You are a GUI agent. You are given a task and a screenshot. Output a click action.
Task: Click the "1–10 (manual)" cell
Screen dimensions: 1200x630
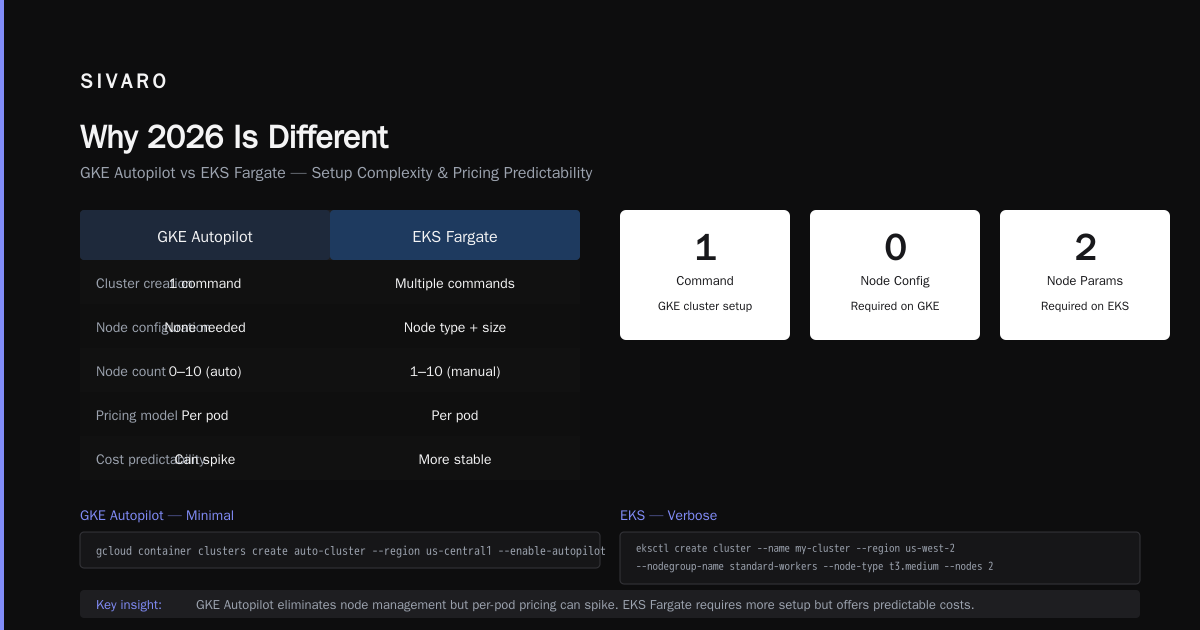click(x=455, y=372)
